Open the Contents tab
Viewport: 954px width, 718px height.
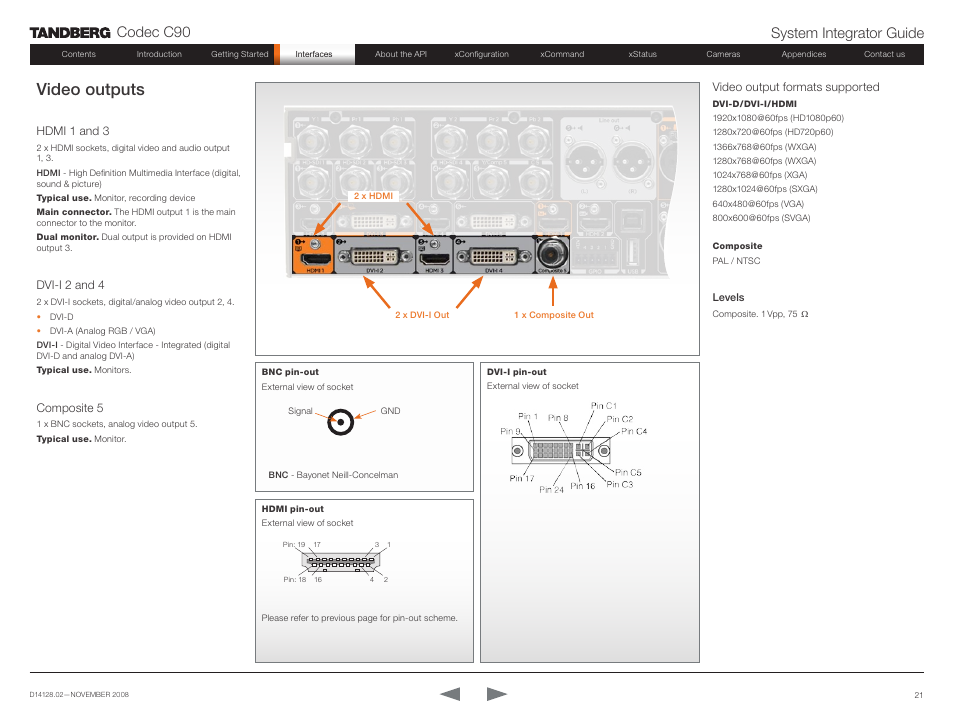(78, 54)
